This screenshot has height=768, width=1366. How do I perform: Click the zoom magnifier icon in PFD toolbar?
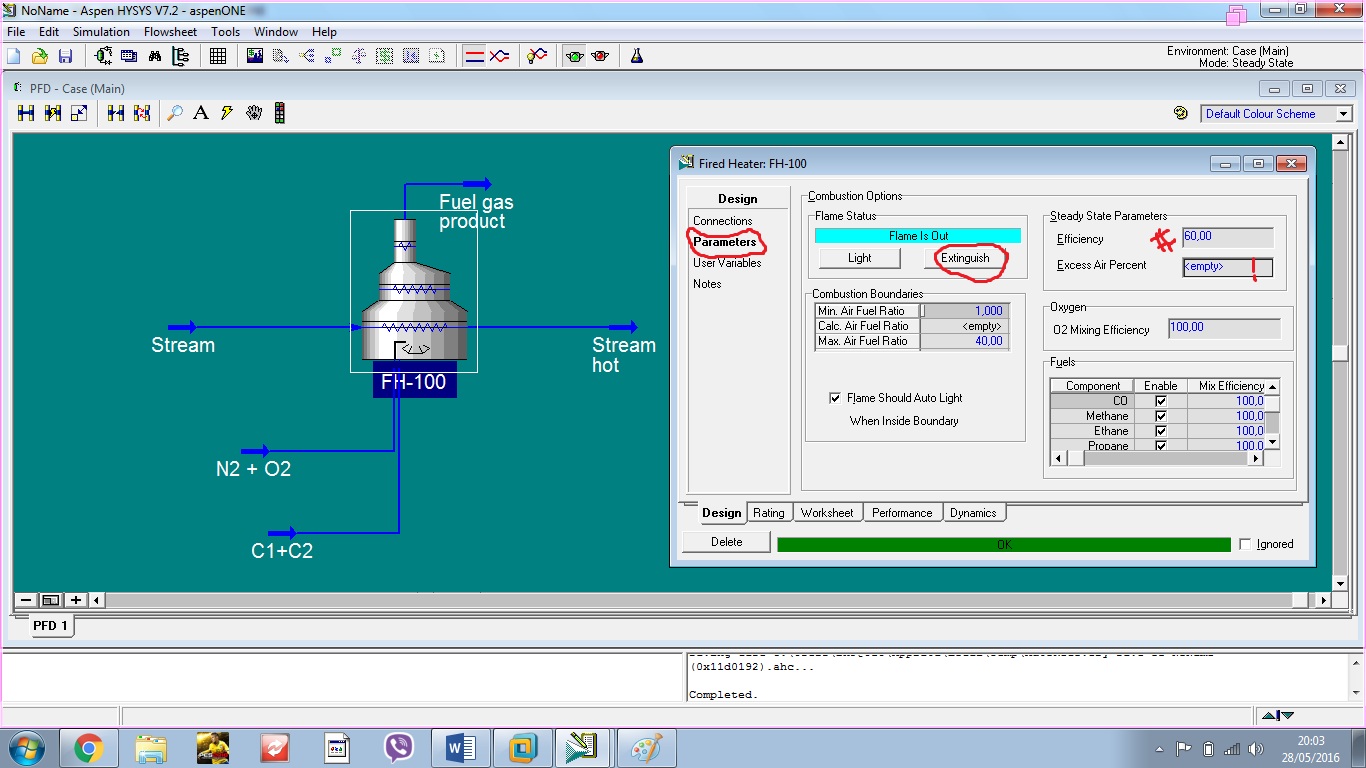(x=175, y=113)
